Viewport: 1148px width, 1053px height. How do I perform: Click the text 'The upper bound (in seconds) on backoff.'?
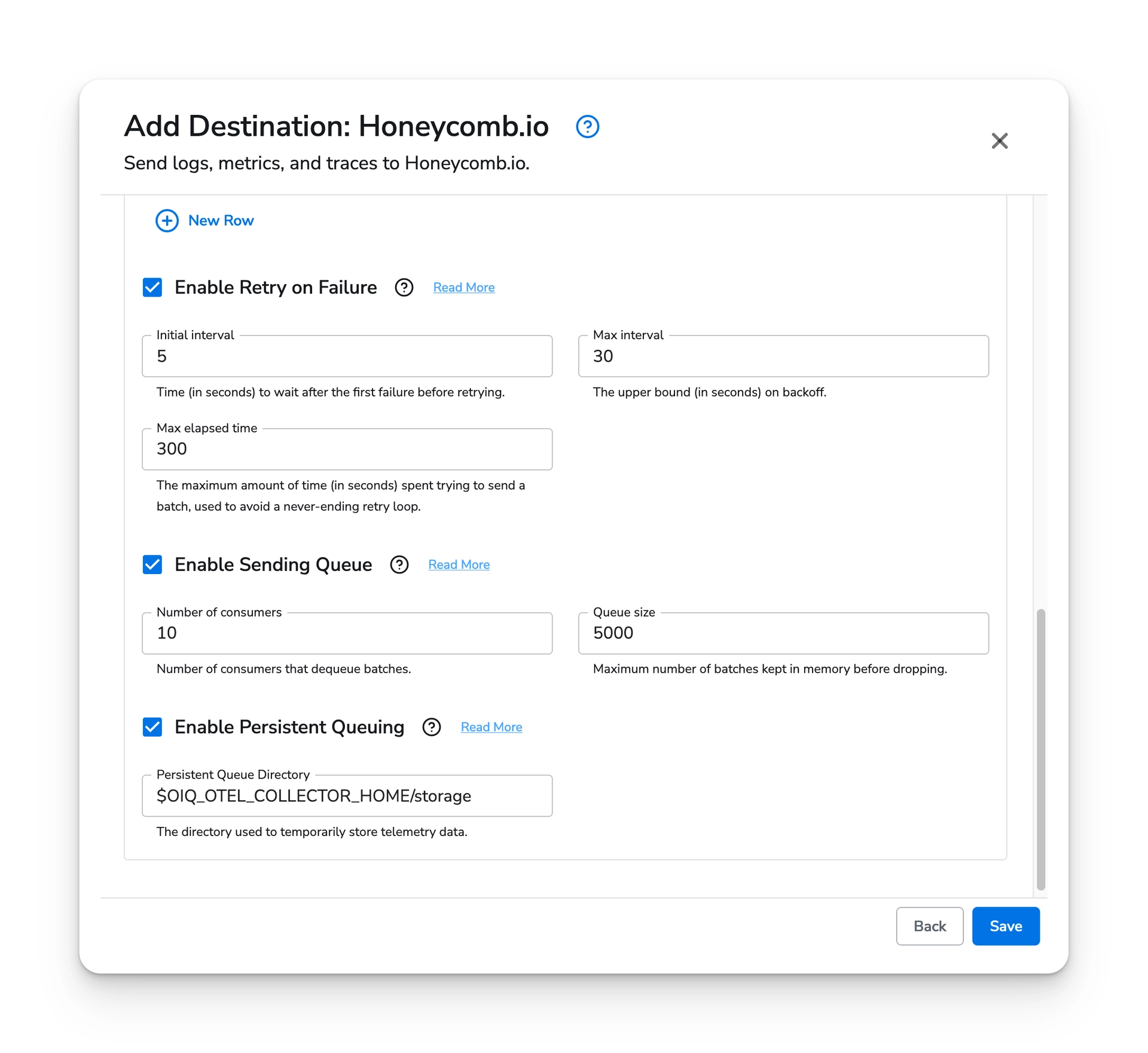coord(709,392)
